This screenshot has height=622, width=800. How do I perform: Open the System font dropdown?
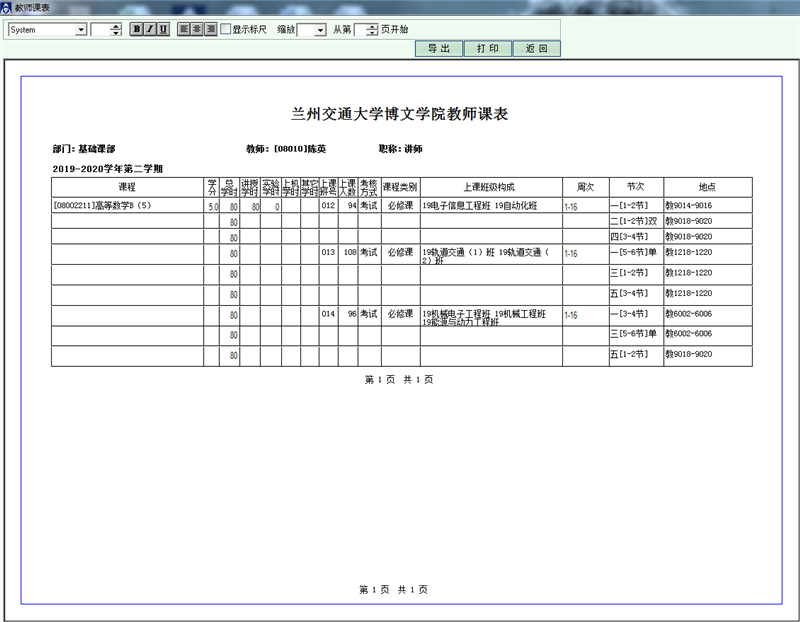81,30
